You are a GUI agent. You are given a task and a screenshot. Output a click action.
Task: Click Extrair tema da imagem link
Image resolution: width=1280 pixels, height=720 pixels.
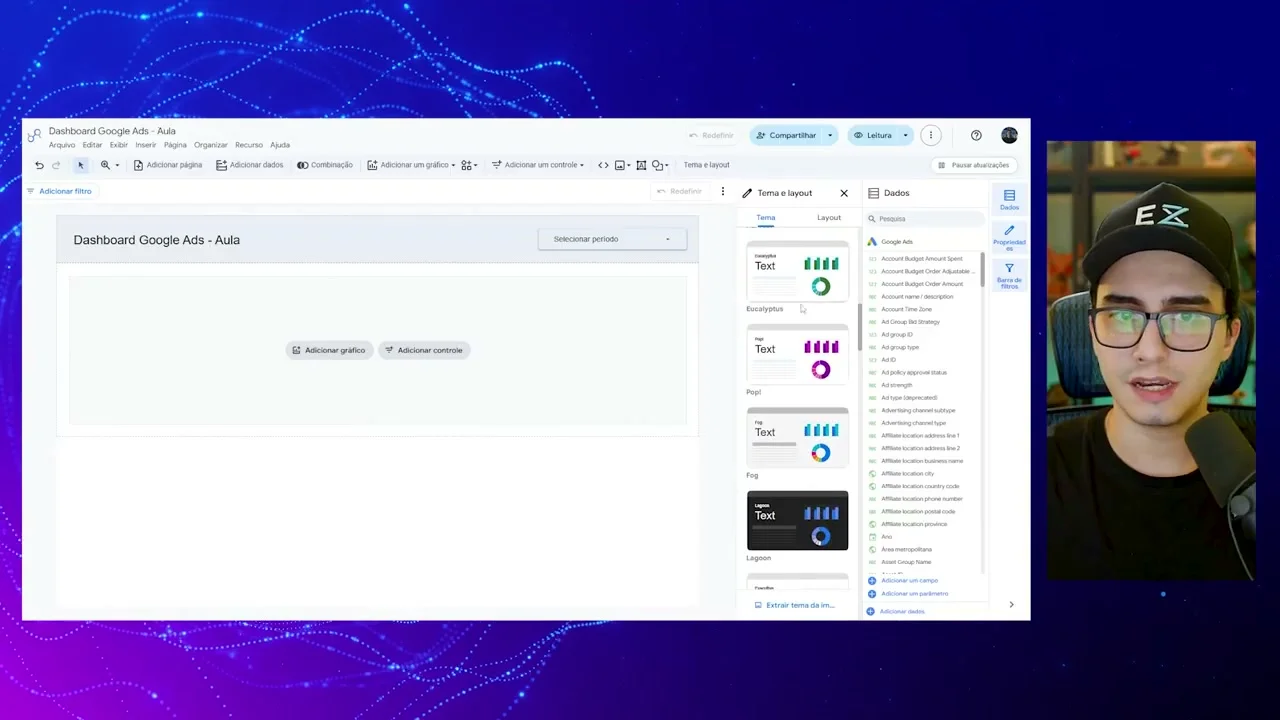794,605
